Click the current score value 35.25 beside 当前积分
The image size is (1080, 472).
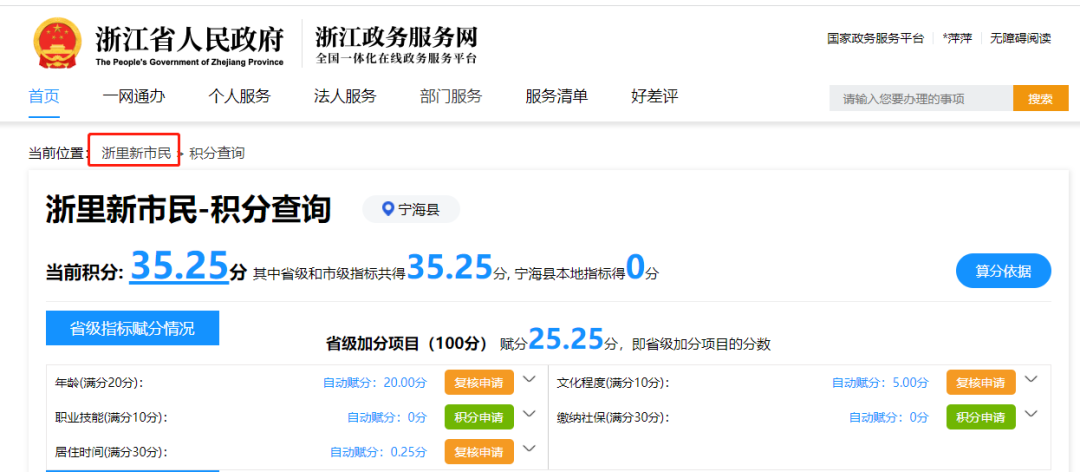pos(179,266)
